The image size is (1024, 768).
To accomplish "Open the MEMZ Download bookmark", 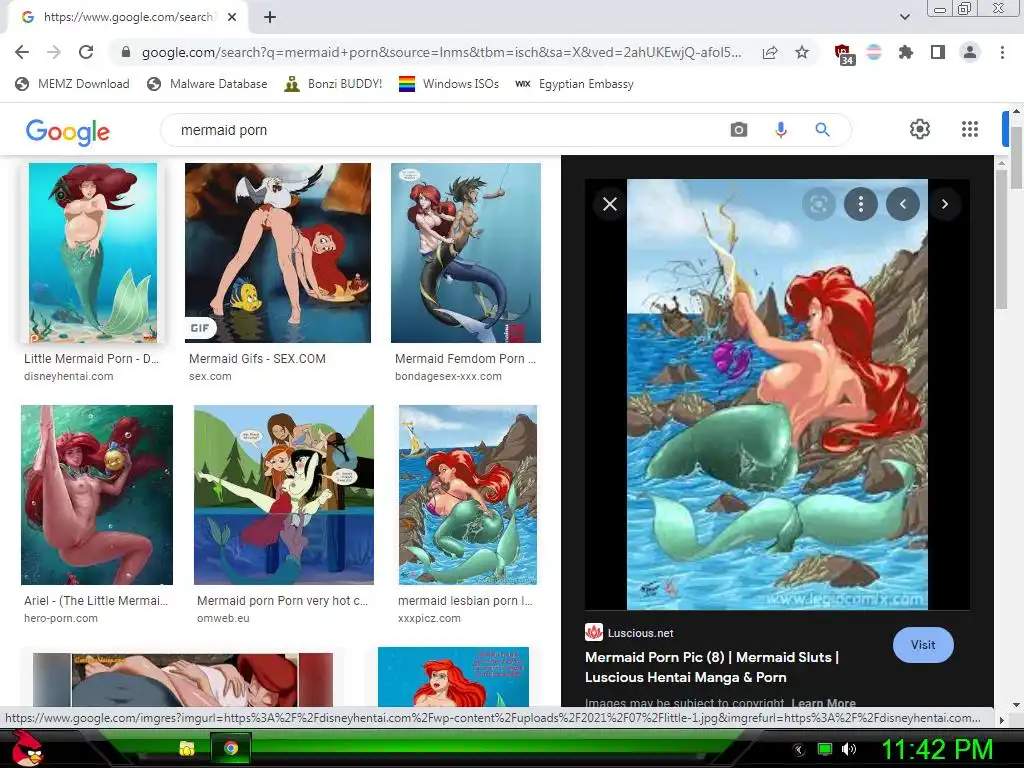I will point(72,84).
